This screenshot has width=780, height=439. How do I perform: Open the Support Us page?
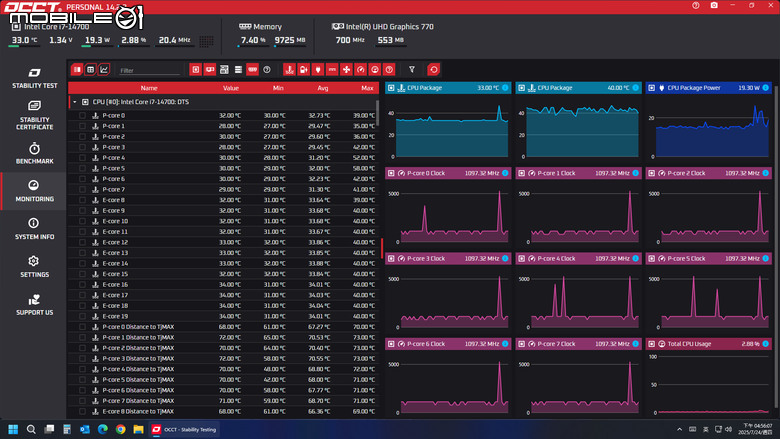pyautogui.click(x=34, y=305)
